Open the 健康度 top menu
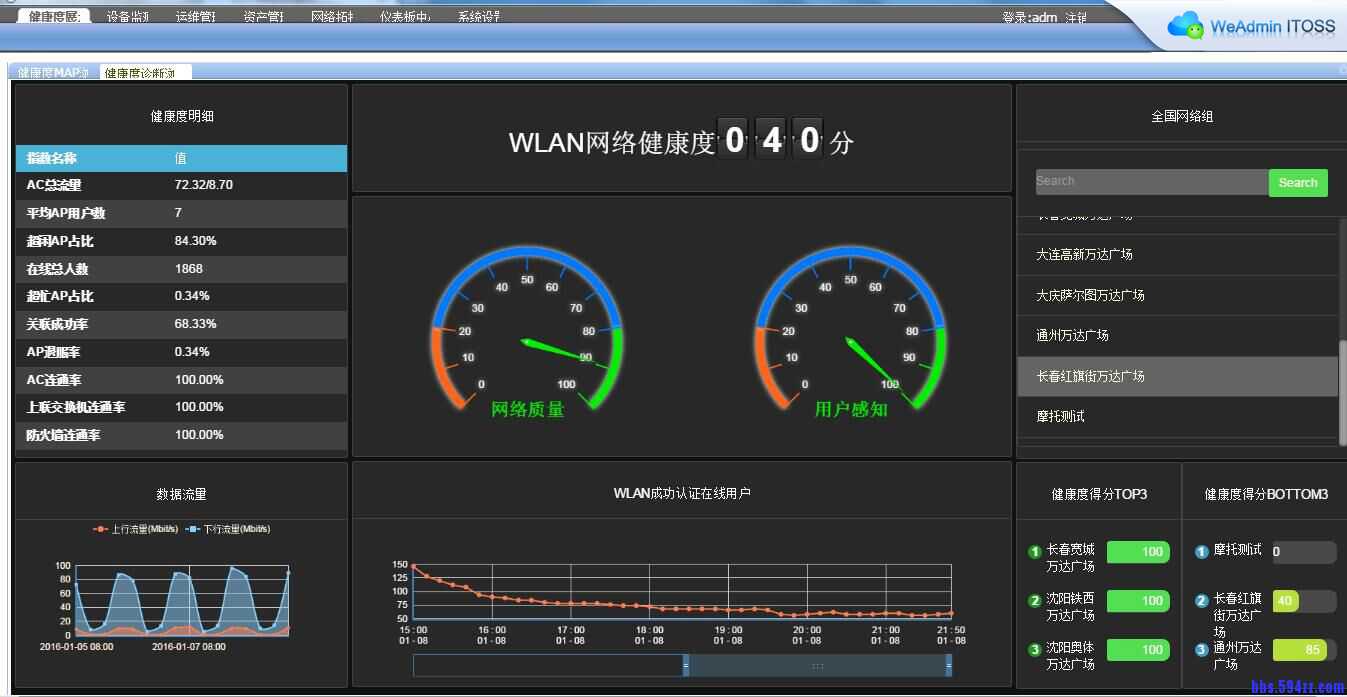 [x=54, y=17]
